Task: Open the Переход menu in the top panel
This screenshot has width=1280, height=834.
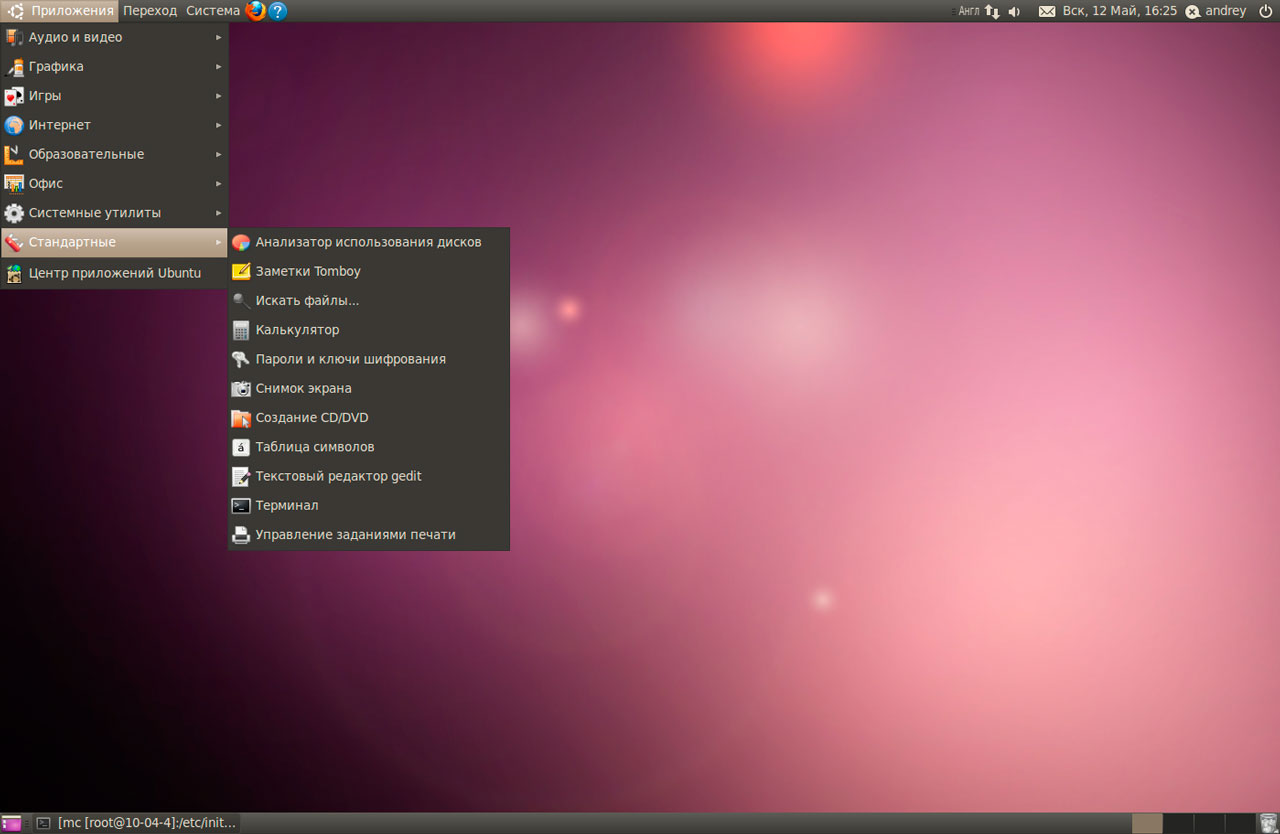Action: pyautogui.click(x=150, y=11)
